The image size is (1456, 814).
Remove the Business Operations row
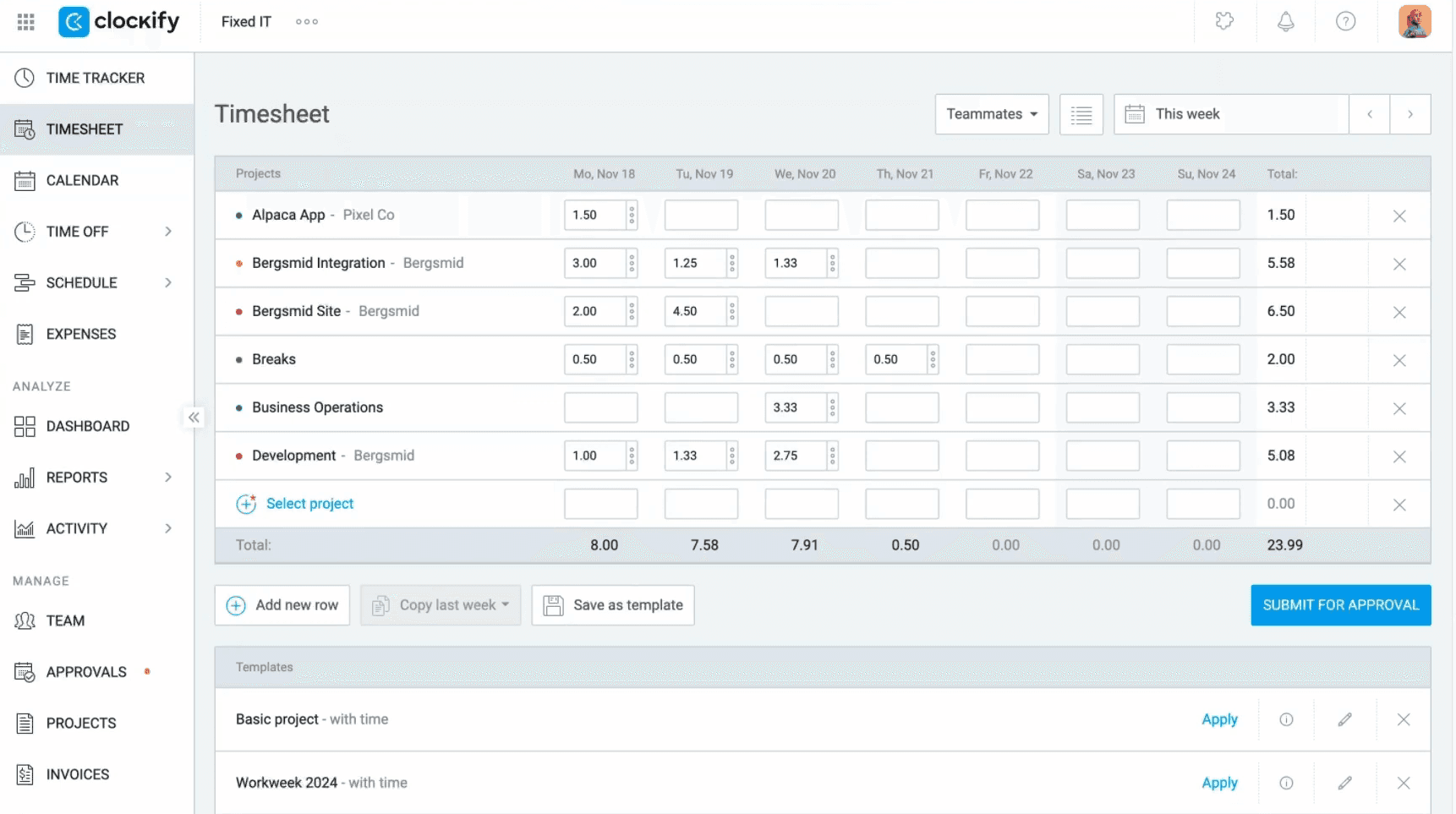pos(1399,408)
